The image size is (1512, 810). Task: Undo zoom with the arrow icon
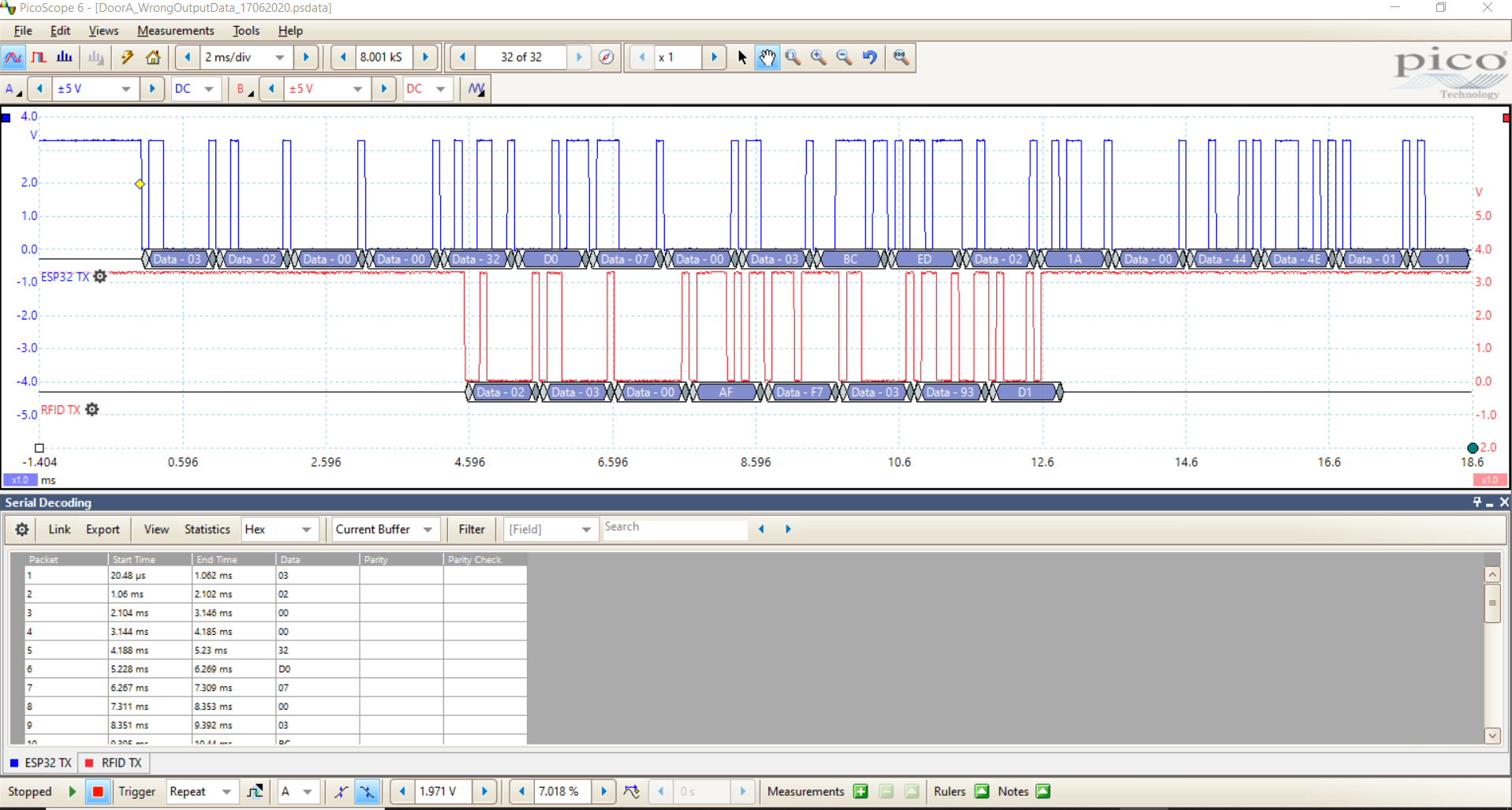click(x=870, y=58)
